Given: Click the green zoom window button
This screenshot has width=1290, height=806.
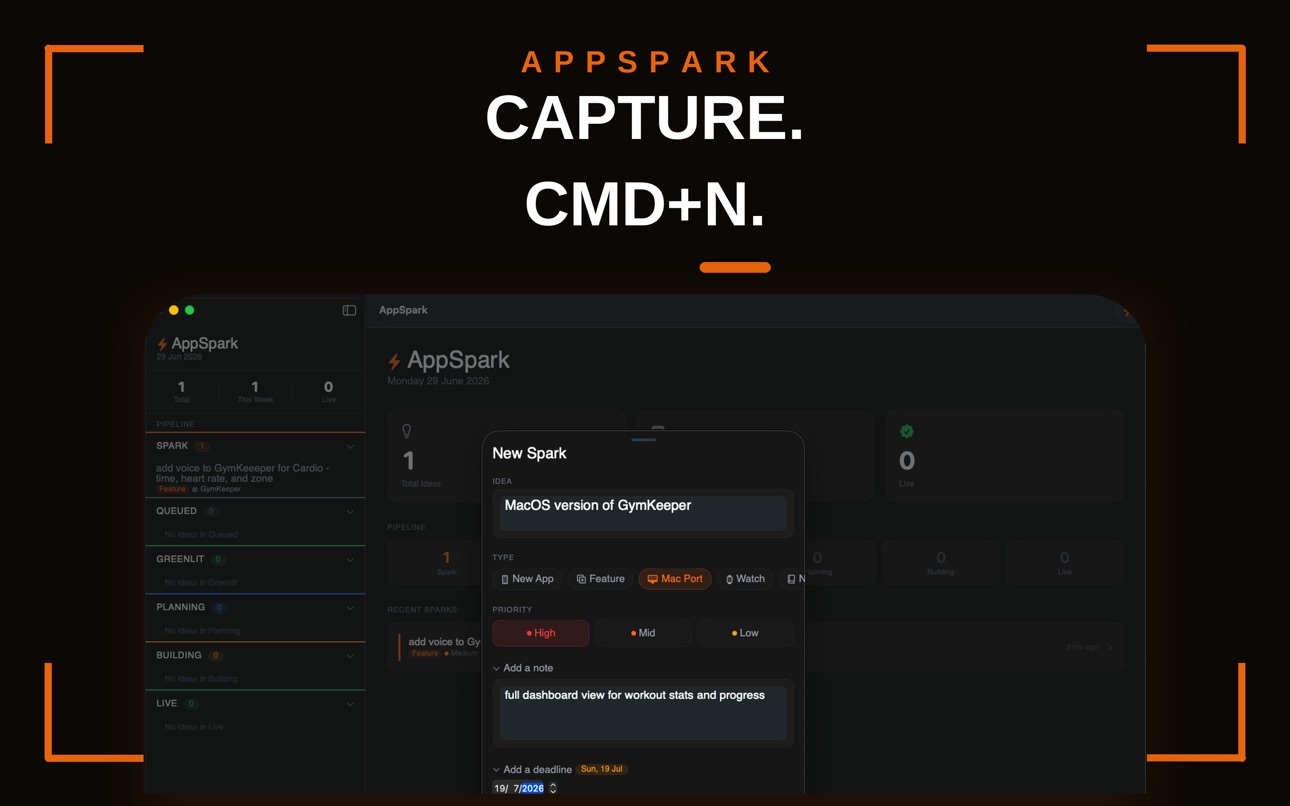Looking at the screenshot, I should coord(189,311).
